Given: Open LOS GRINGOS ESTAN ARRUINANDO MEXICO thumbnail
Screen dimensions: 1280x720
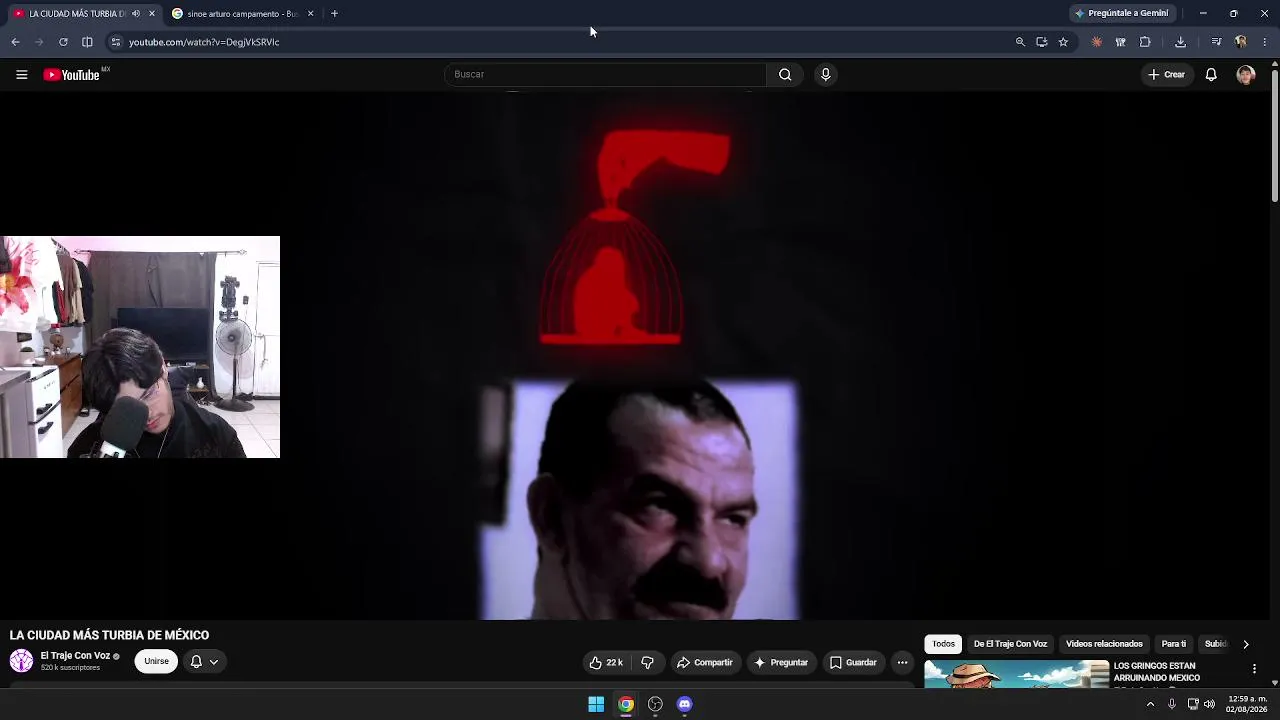Looking at the screenshot, I should [x=1016, y=674].
